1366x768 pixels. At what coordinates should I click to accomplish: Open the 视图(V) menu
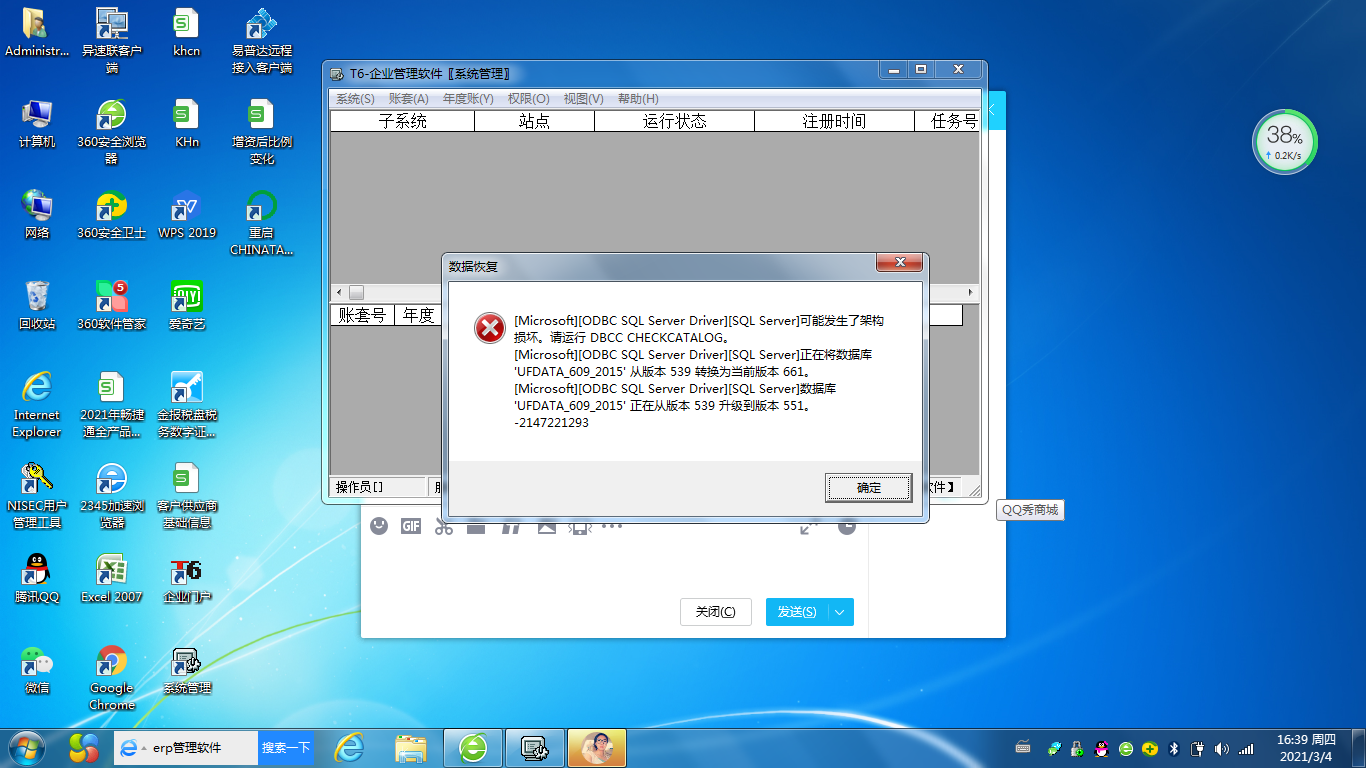click(x=583, y=99)
